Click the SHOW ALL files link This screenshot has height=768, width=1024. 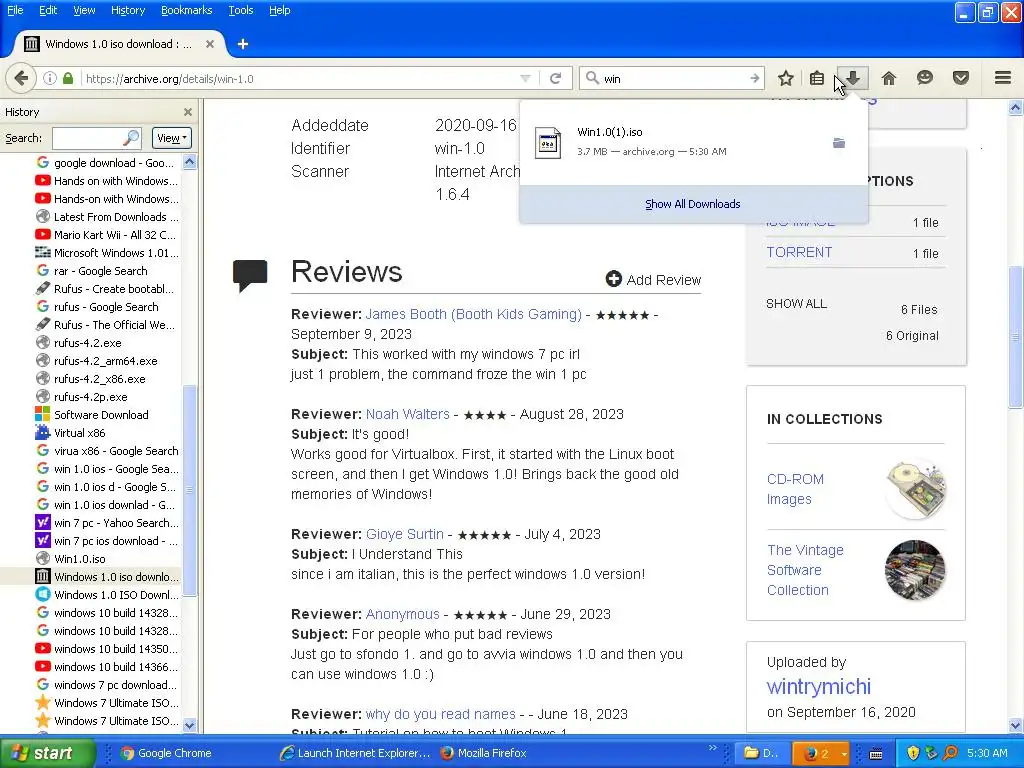[x=796, y=304]
